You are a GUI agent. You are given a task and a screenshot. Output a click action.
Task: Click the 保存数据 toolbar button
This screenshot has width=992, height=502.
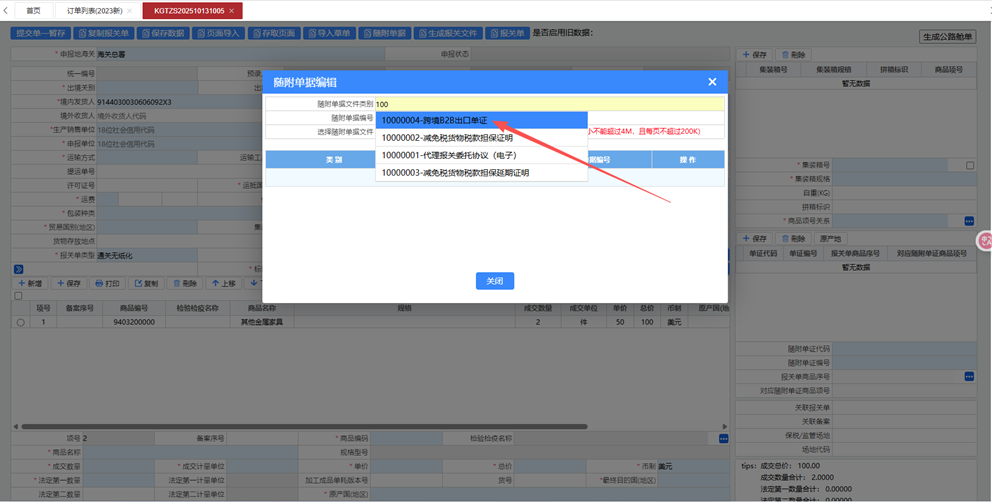[163, 33]
